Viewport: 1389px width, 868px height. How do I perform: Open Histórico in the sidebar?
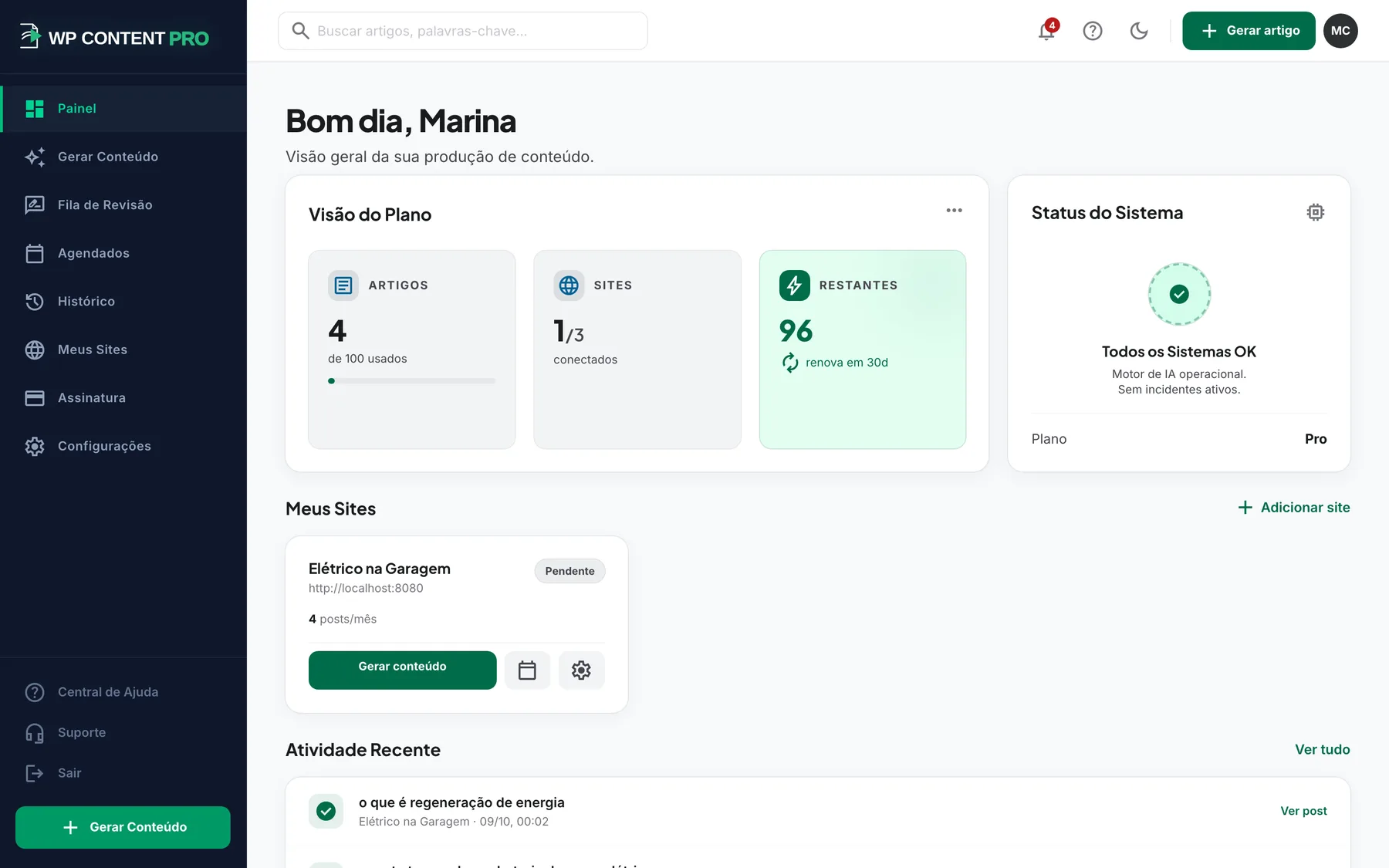tap(123, 302)
